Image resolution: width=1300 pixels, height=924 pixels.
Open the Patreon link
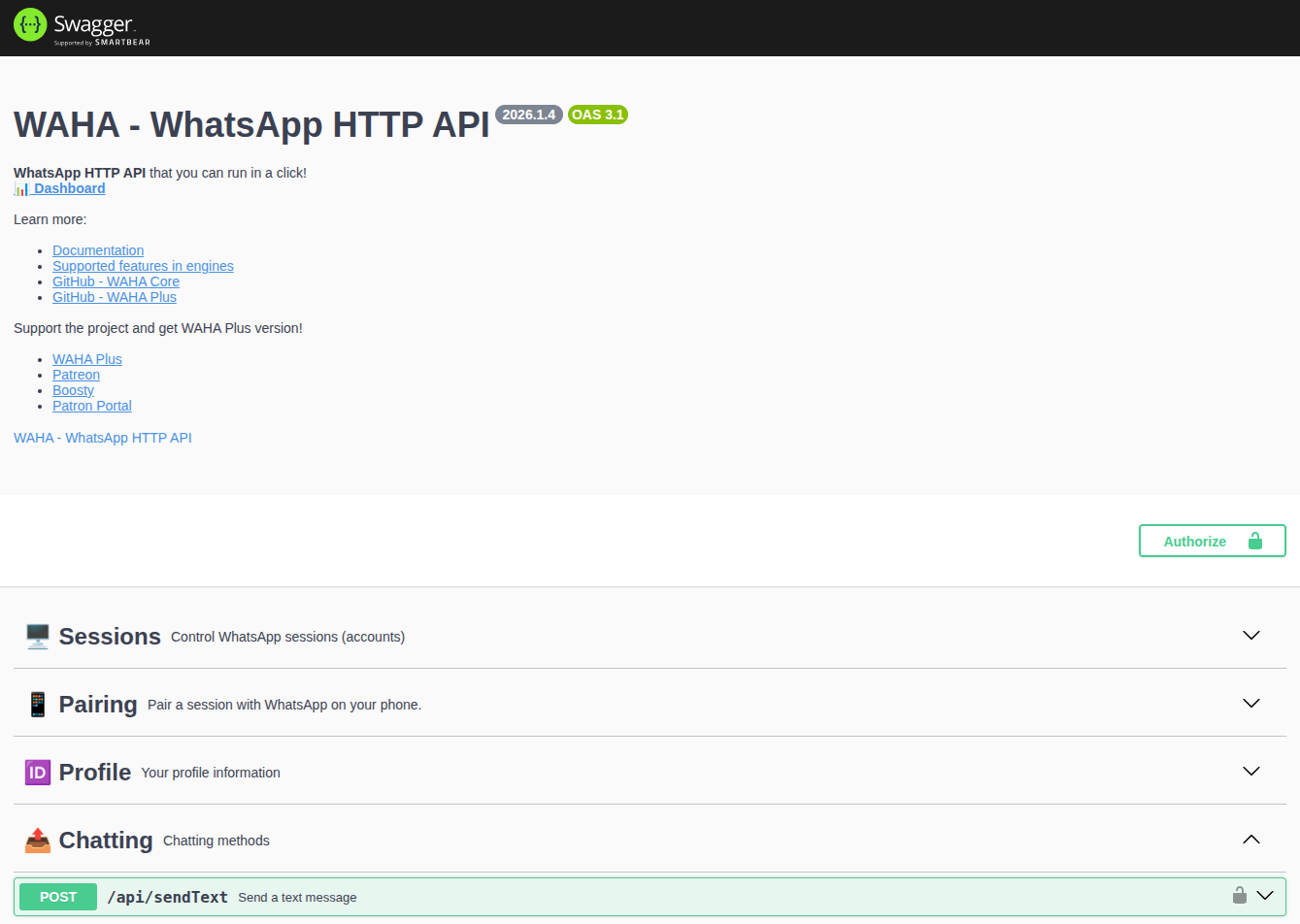tap(76, 374)
